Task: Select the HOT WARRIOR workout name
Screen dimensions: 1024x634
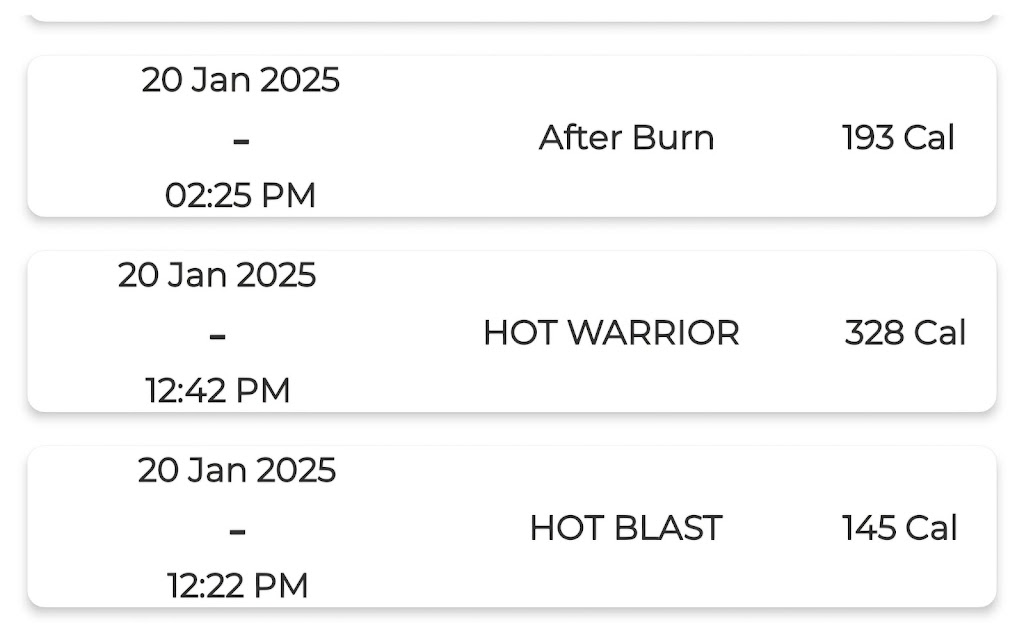Action: pos(611,332)
